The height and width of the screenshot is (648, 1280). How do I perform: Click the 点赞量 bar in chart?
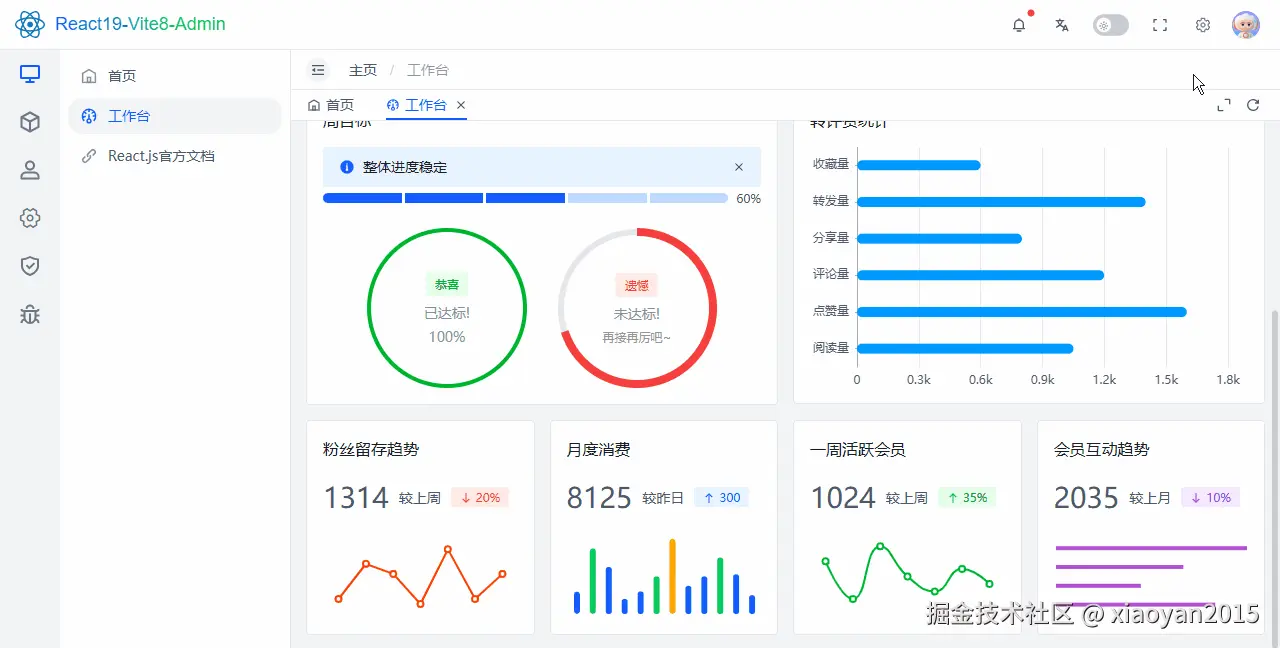(1022, 312)
